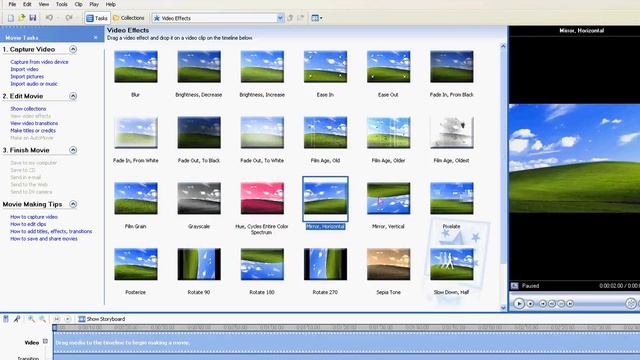Click the Forward button in the preview controls
Image resolution: width=640 pixels, height=360 pixels.
pos(571,303)
